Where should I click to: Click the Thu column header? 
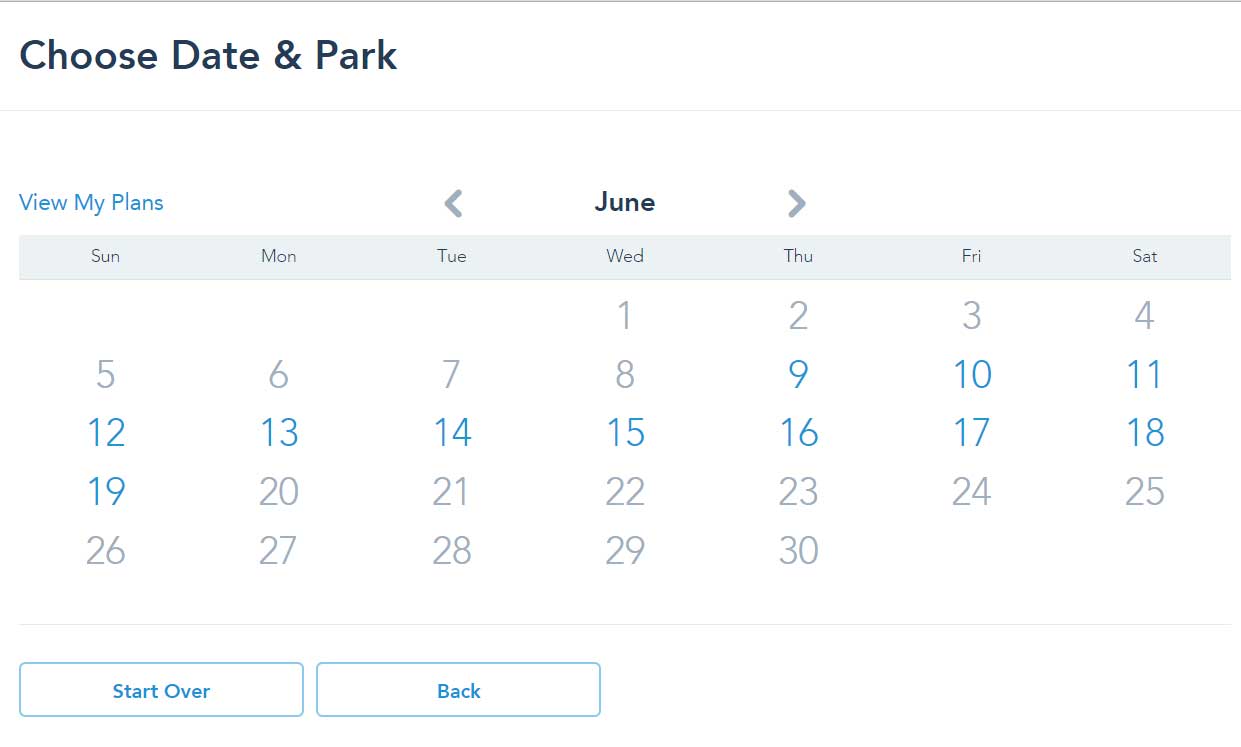pyautogui.click(x=798, y=256)
